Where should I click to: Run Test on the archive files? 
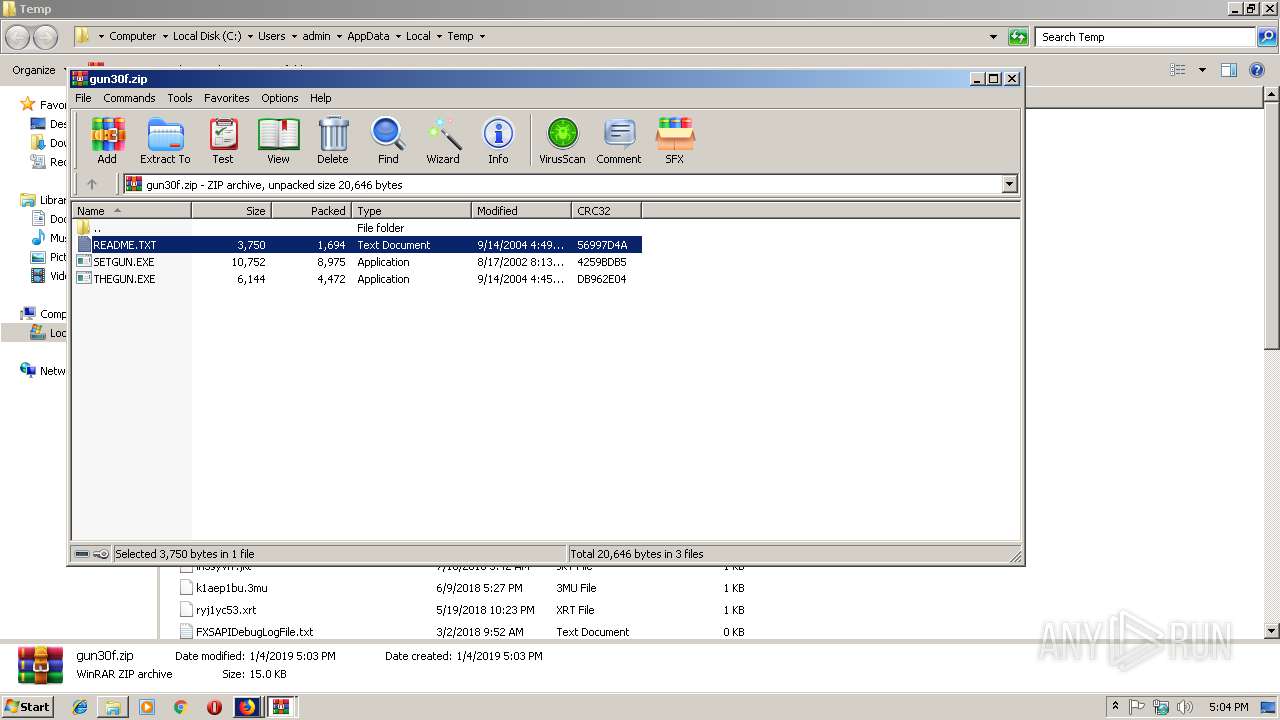[223, 140]
